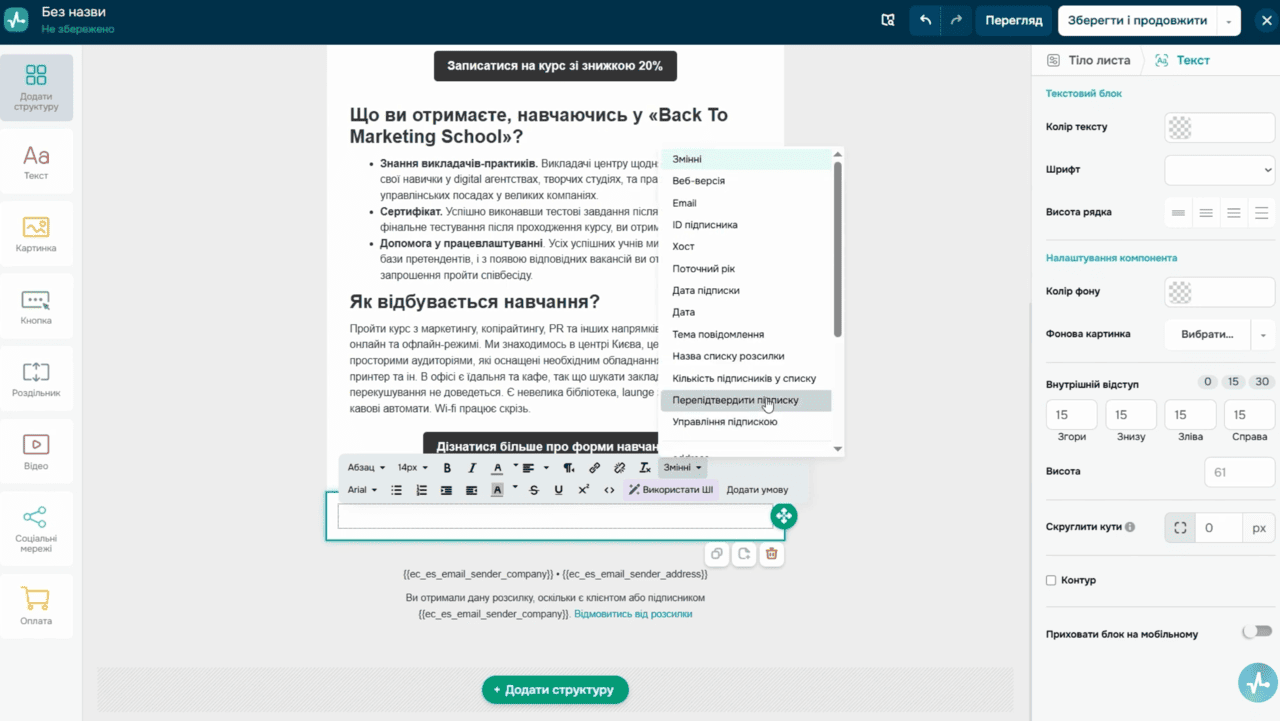
Task: Insert a numbered list
Action: coord(421,490)
